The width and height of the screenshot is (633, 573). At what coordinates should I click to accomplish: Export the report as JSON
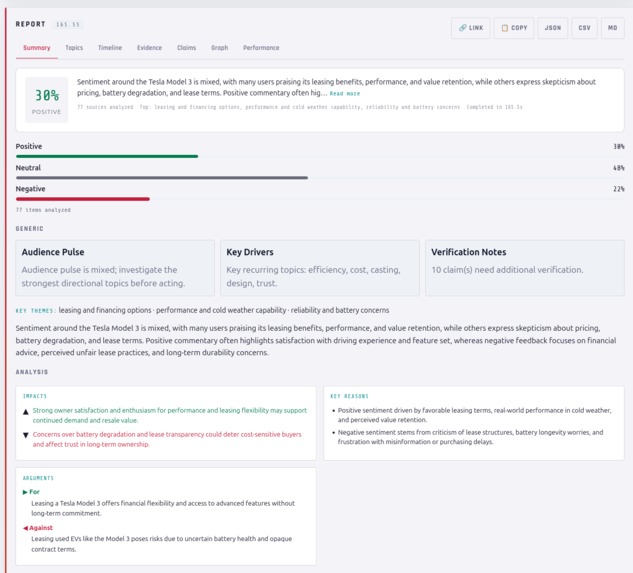pyautogui.click(x=553, y=28)
